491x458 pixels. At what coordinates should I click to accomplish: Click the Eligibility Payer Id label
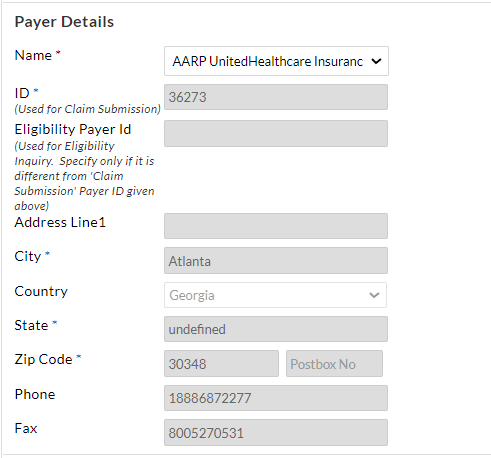[x=73, y=129]
